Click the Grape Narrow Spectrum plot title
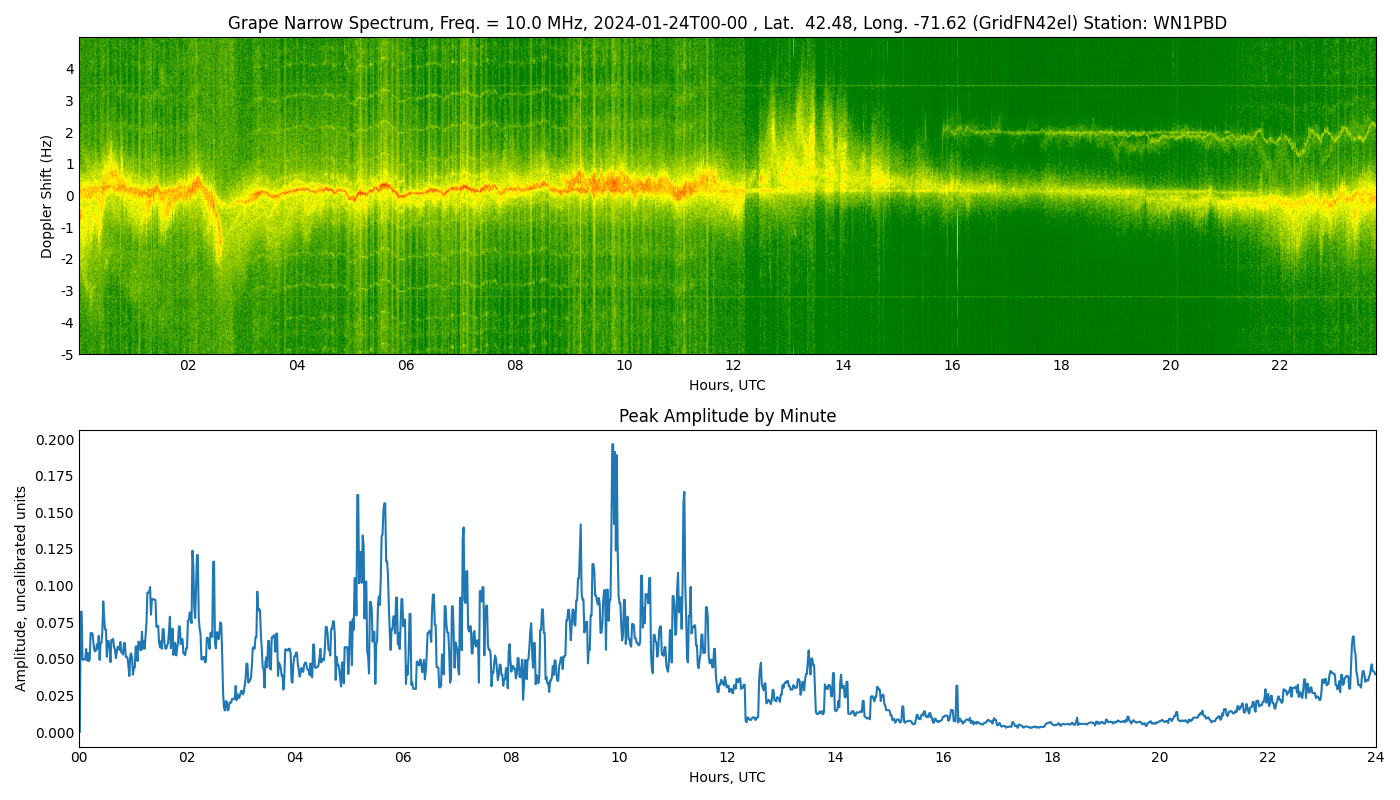The width and height of the screenshot is (1400, 800). pos(727,23)
